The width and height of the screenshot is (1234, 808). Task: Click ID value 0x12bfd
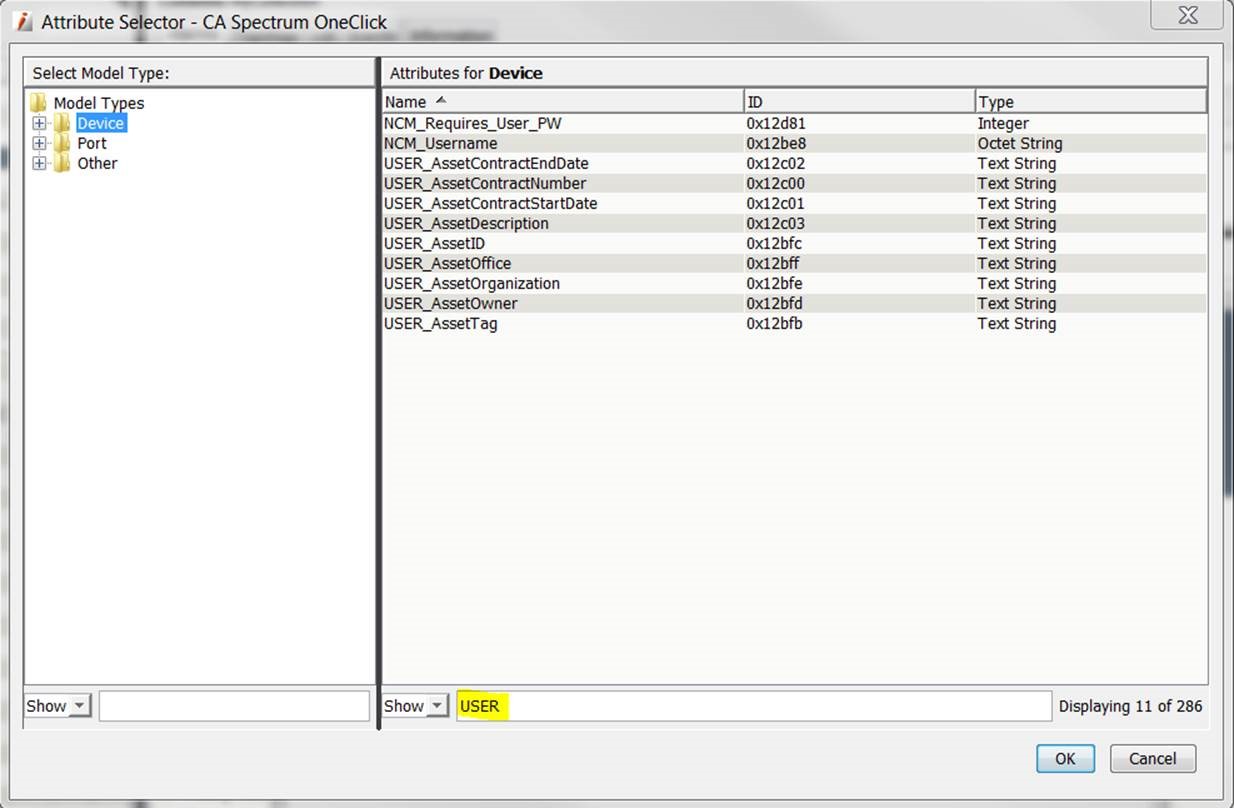tap(774, 303)
